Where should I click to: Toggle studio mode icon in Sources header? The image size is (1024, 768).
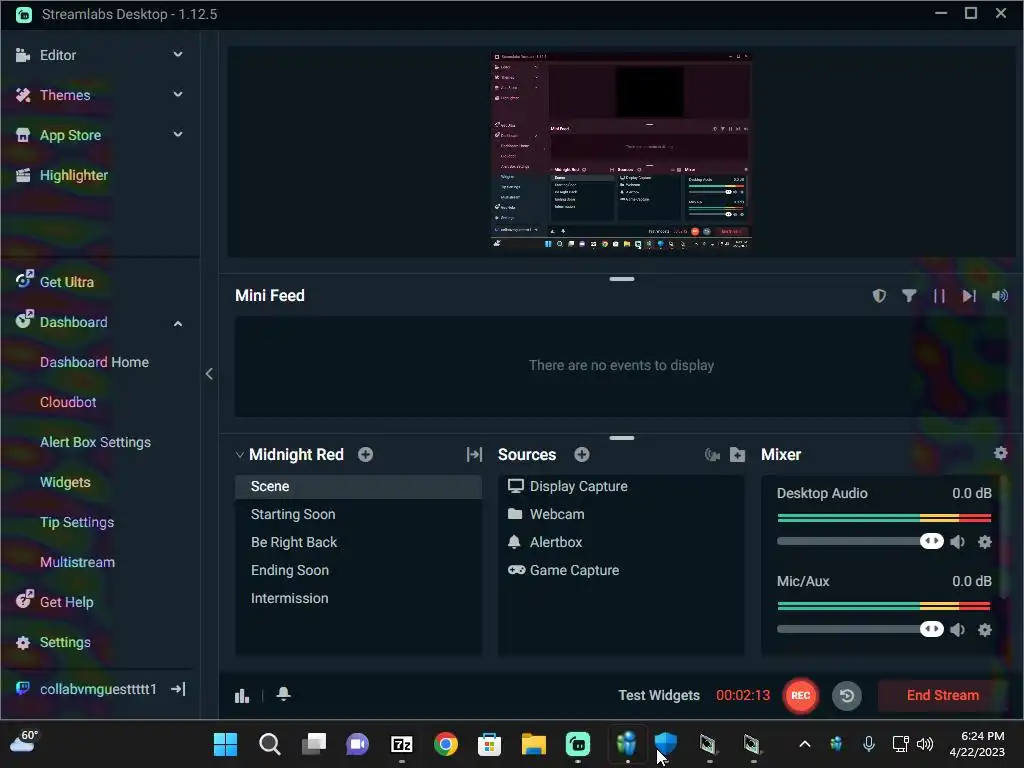pos(712,455)
